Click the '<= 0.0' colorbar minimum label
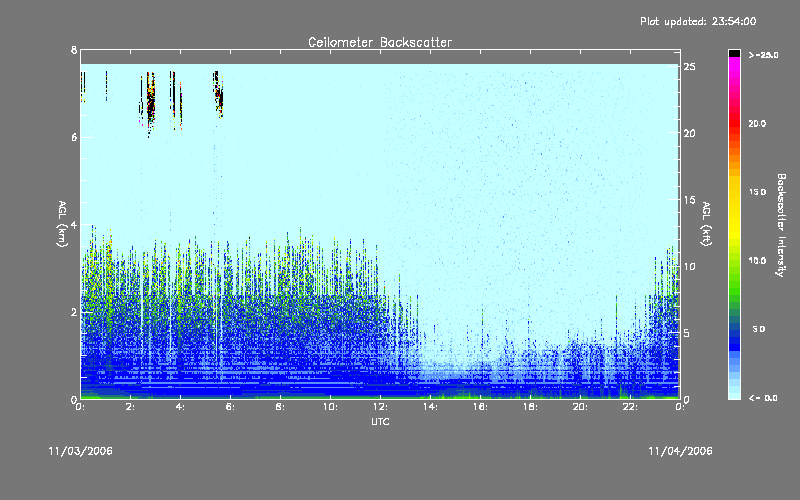The image size is (800, 500). coord(763,398)
